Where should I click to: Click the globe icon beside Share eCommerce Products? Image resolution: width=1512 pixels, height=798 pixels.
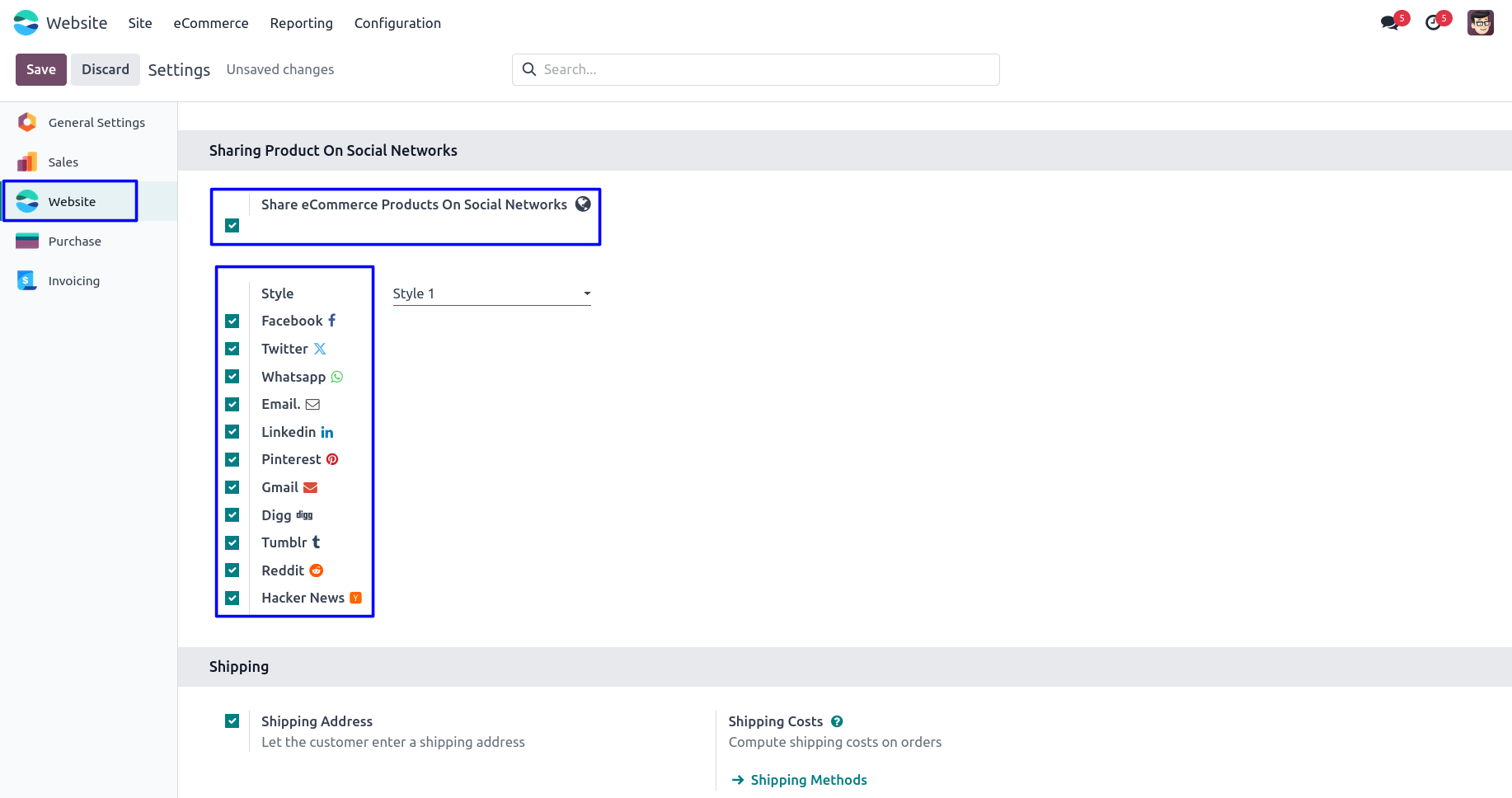coord(583,204)
